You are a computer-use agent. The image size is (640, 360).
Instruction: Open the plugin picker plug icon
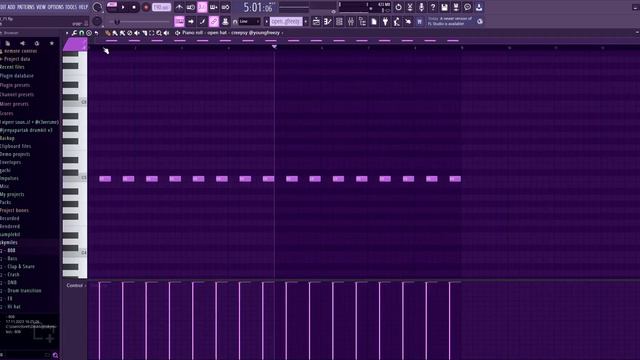pyautogui.click(x=385, y=21)
